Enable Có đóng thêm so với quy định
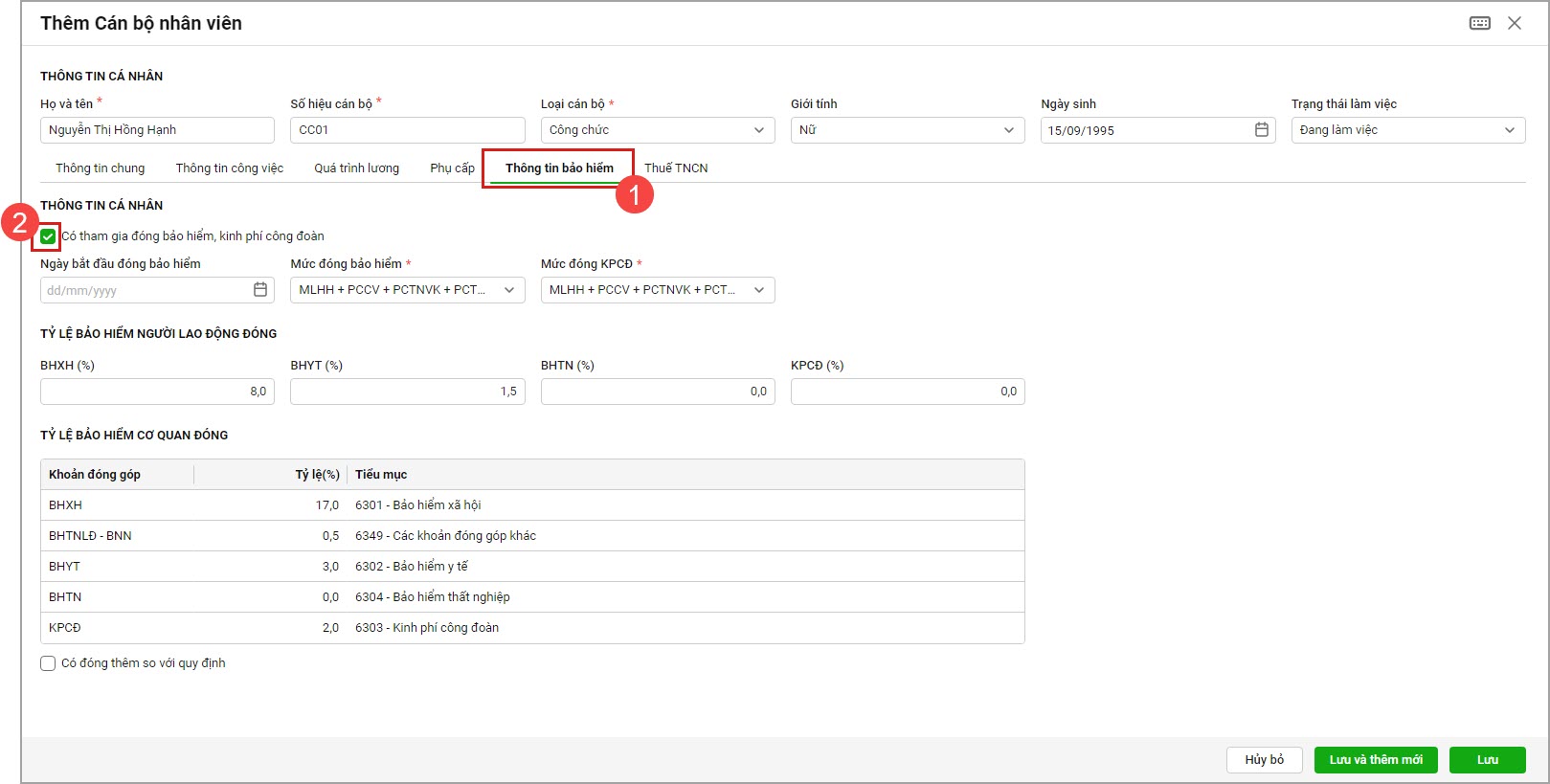Viewport: 1550px width, 784px height. point(48,663)
